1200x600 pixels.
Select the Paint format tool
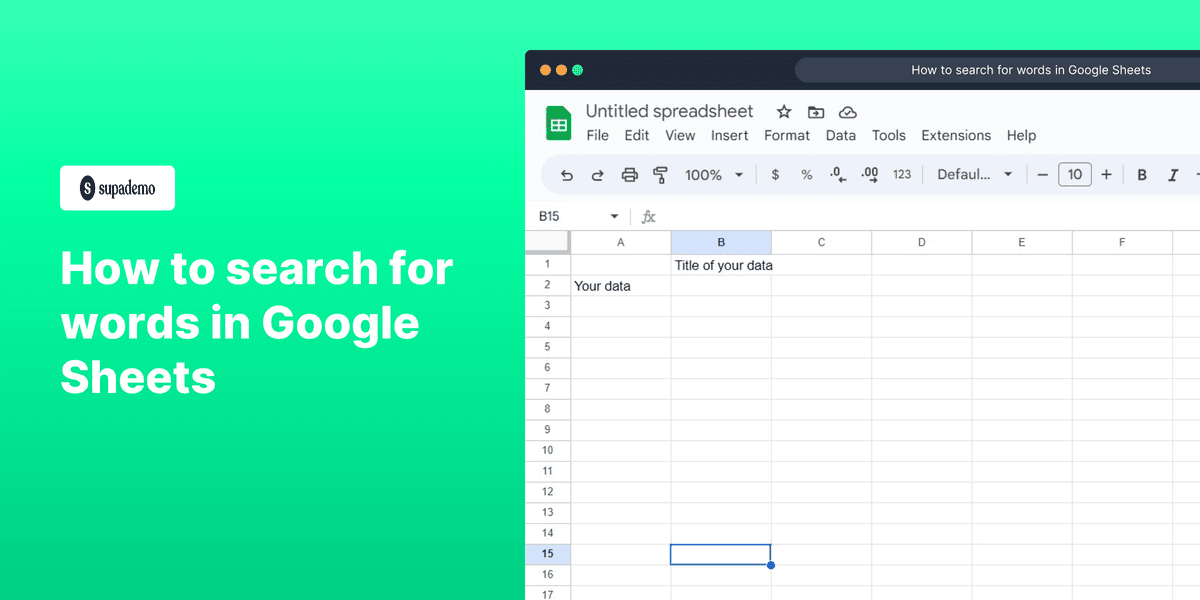click(660, 174)
